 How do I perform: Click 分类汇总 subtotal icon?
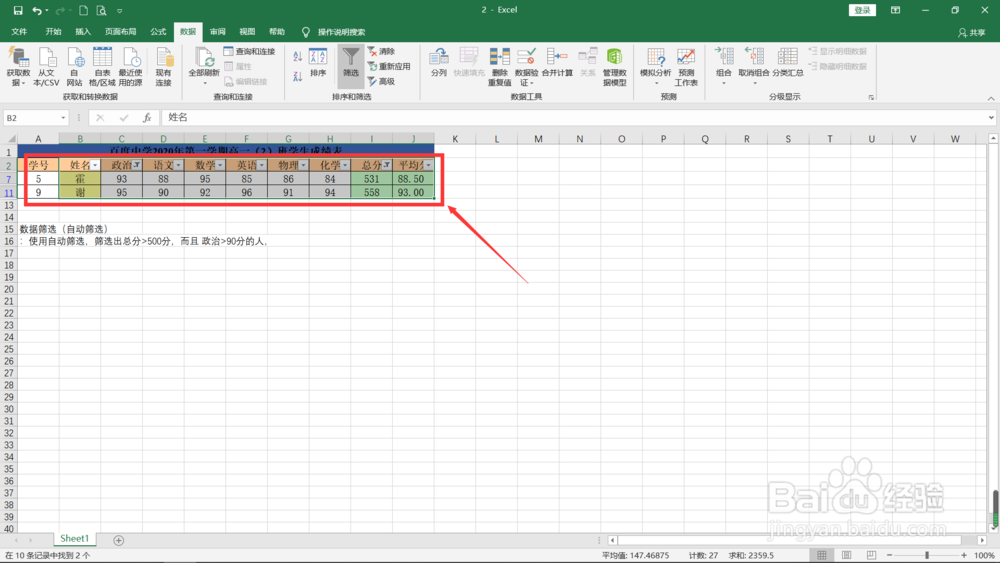pos(788,62)
